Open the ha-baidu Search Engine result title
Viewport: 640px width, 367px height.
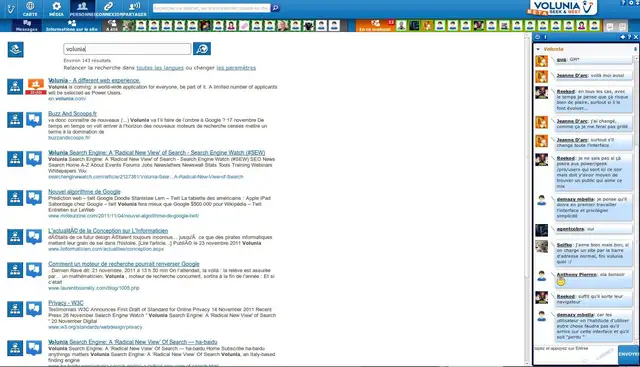click(x=133, y=342)
